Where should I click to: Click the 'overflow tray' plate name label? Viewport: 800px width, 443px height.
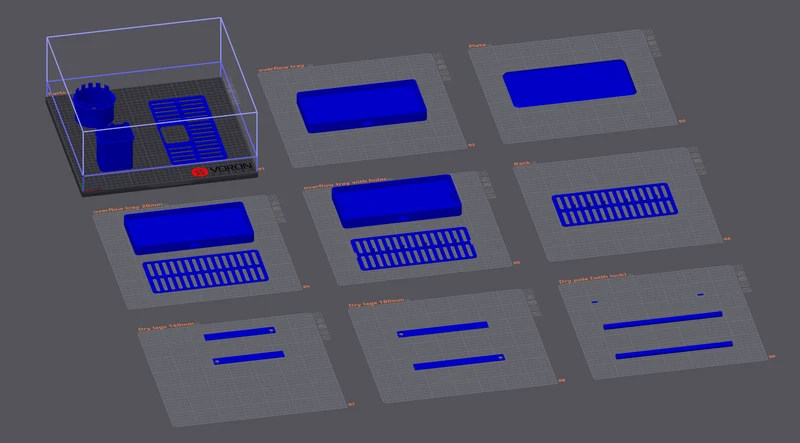[x=281, y=67]
